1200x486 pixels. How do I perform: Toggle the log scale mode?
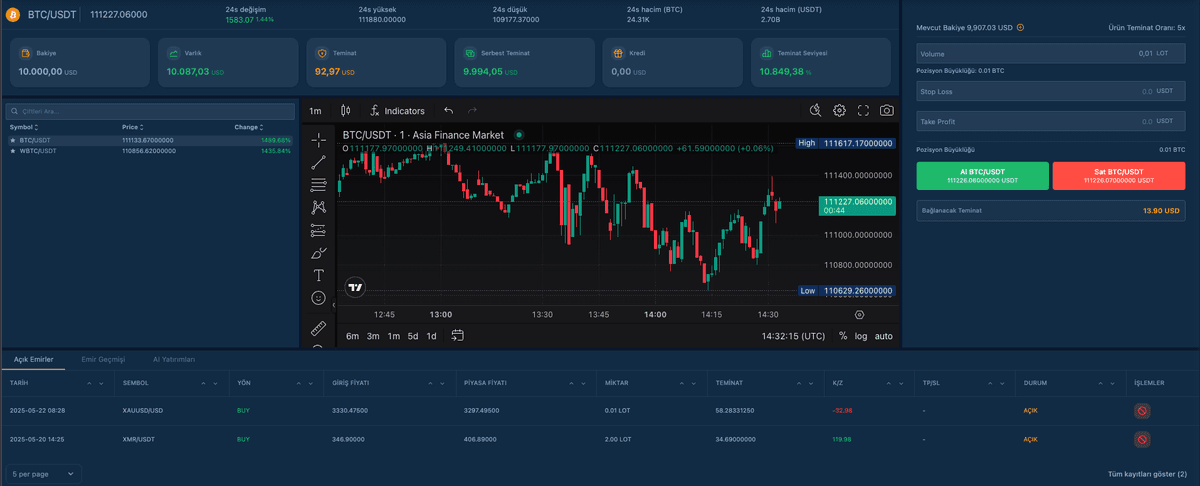point(861,336)
